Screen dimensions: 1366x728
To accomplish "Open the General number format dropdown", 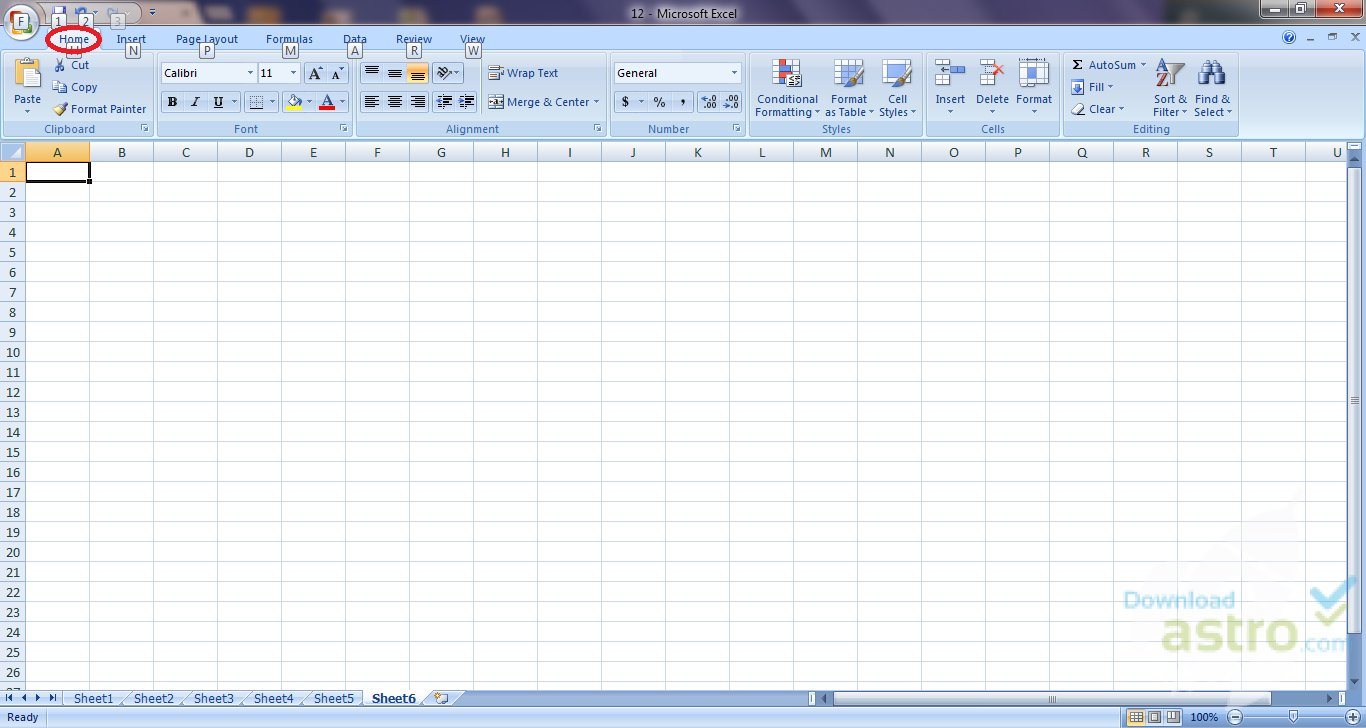I will (734, 73).
